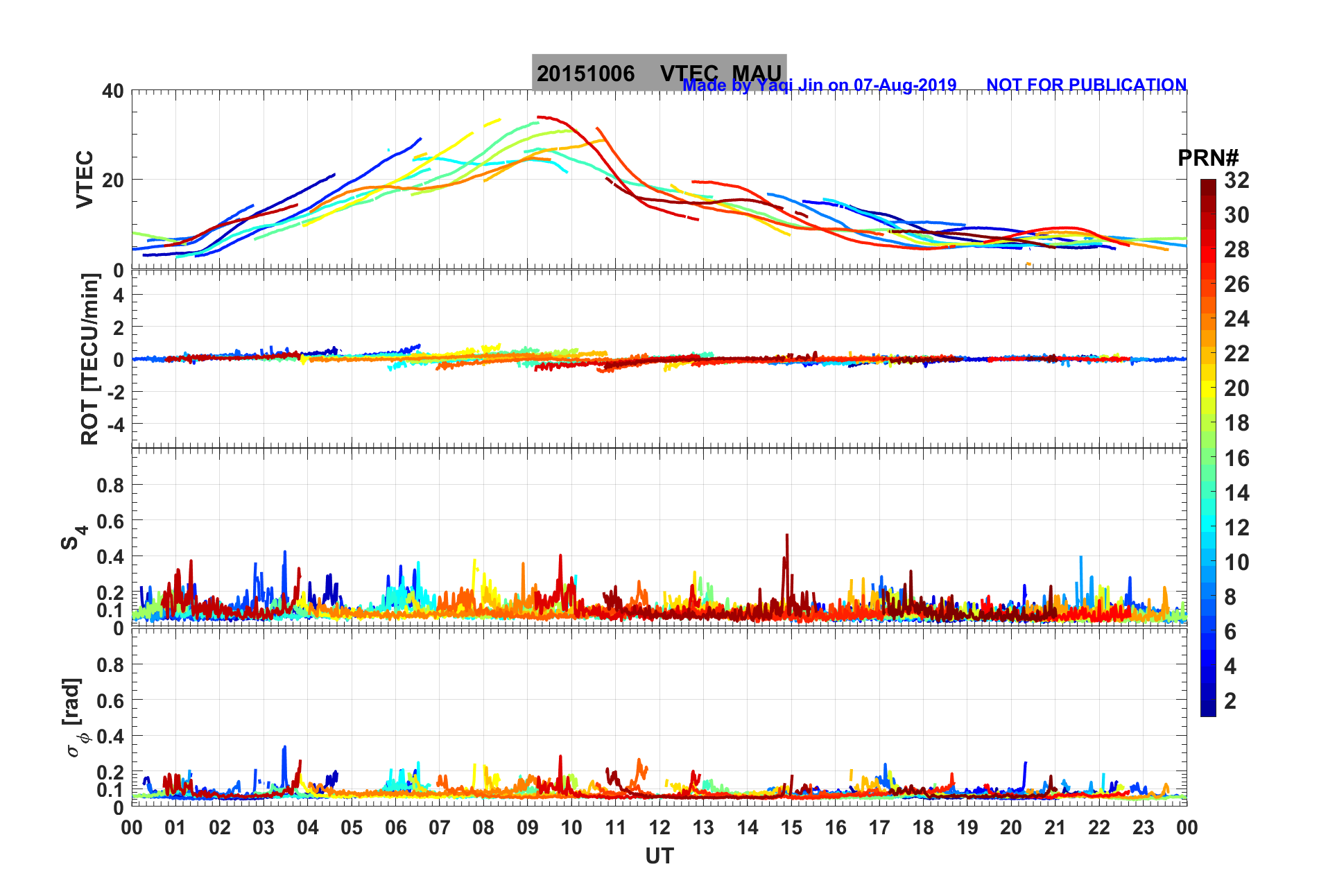Click the "11" hour tick on the UT axis
The width and height of the screenshot is (1319, 896).
(616, 827)
